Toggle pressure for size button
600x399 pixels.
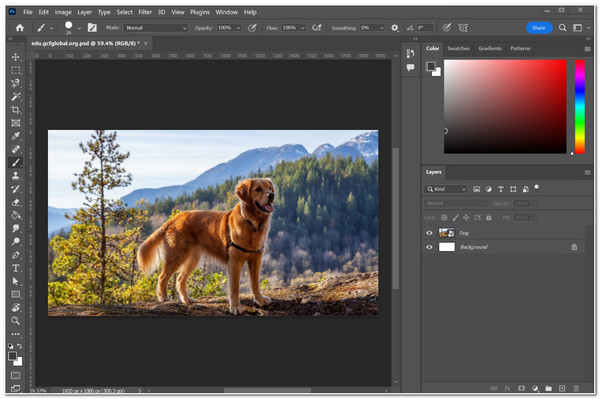tap(446, 28)
